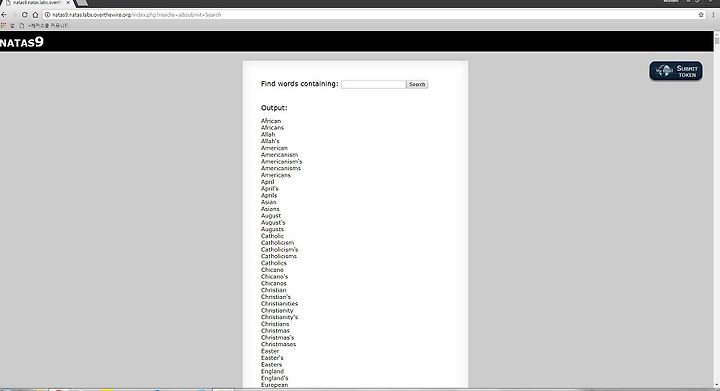This screenshot has height=391, width=720.
Task: Click the page vertical scrollbar thumb
Action: point(717,40)
